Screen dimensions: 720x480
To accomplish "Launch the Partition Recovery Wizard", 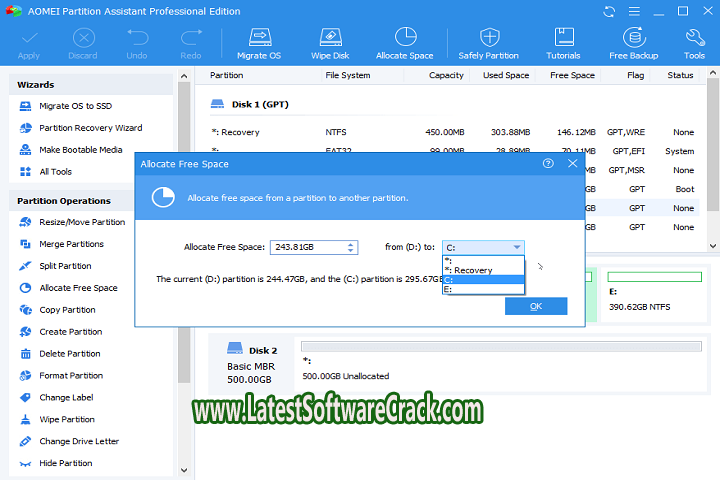I will tap(91, 128).
